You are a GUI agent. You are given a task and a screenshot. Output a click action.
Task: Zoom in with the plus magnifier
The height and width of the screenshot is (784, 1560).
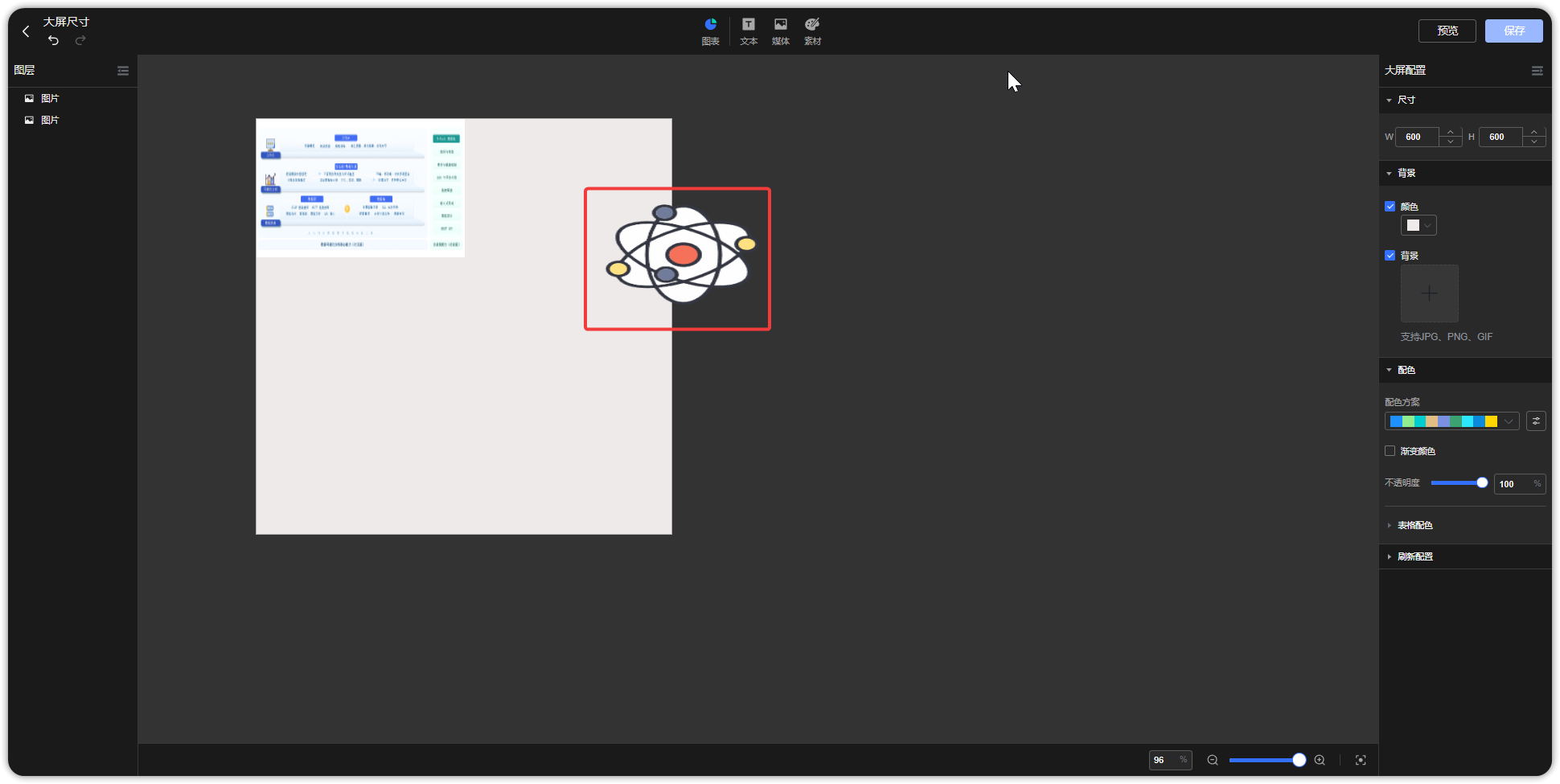click(x=1320, y=760)
